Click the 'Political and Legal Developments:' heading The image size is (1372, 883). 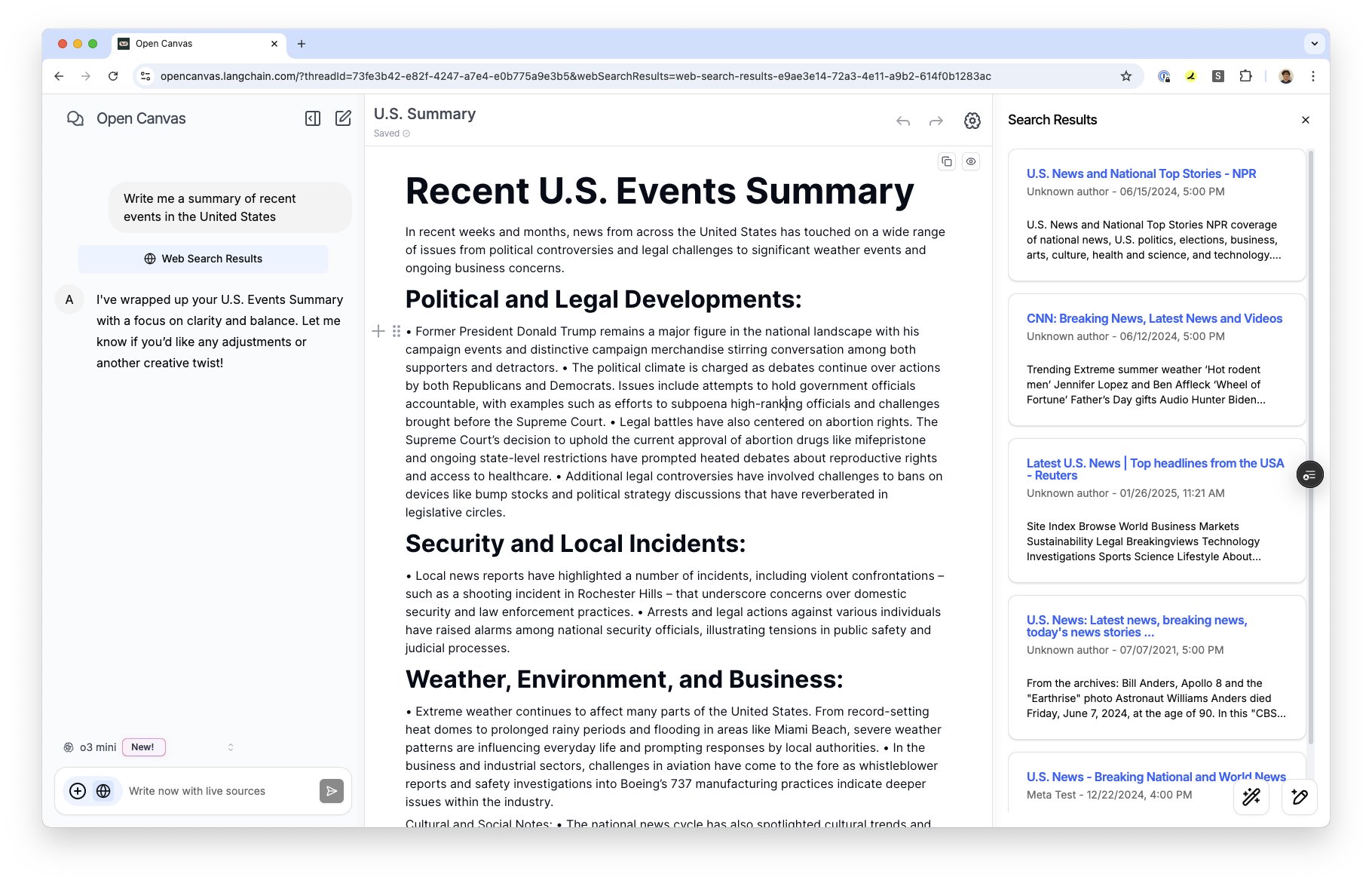coord(603,299)
